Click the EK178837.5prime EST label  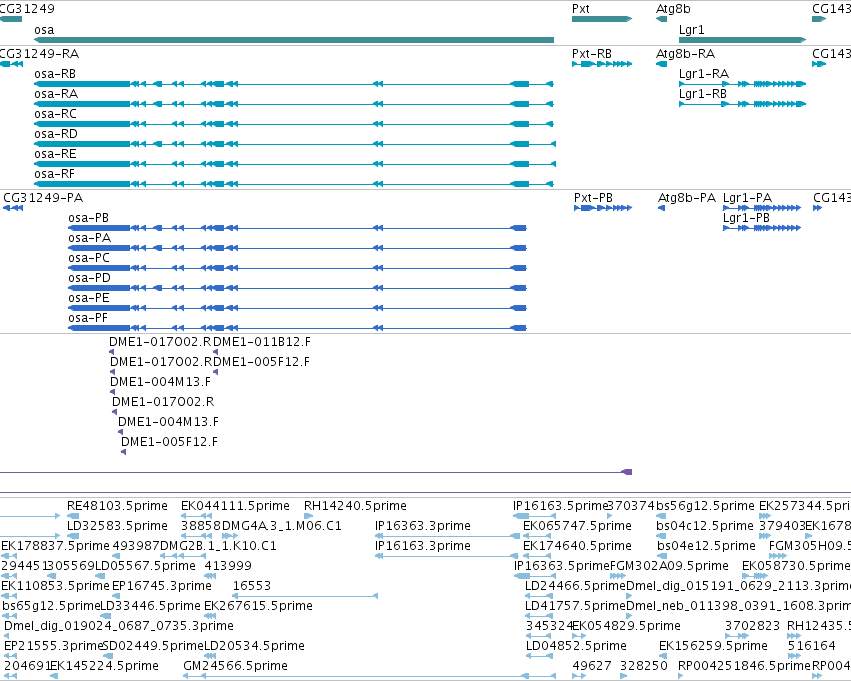click(x=55, y=546)
